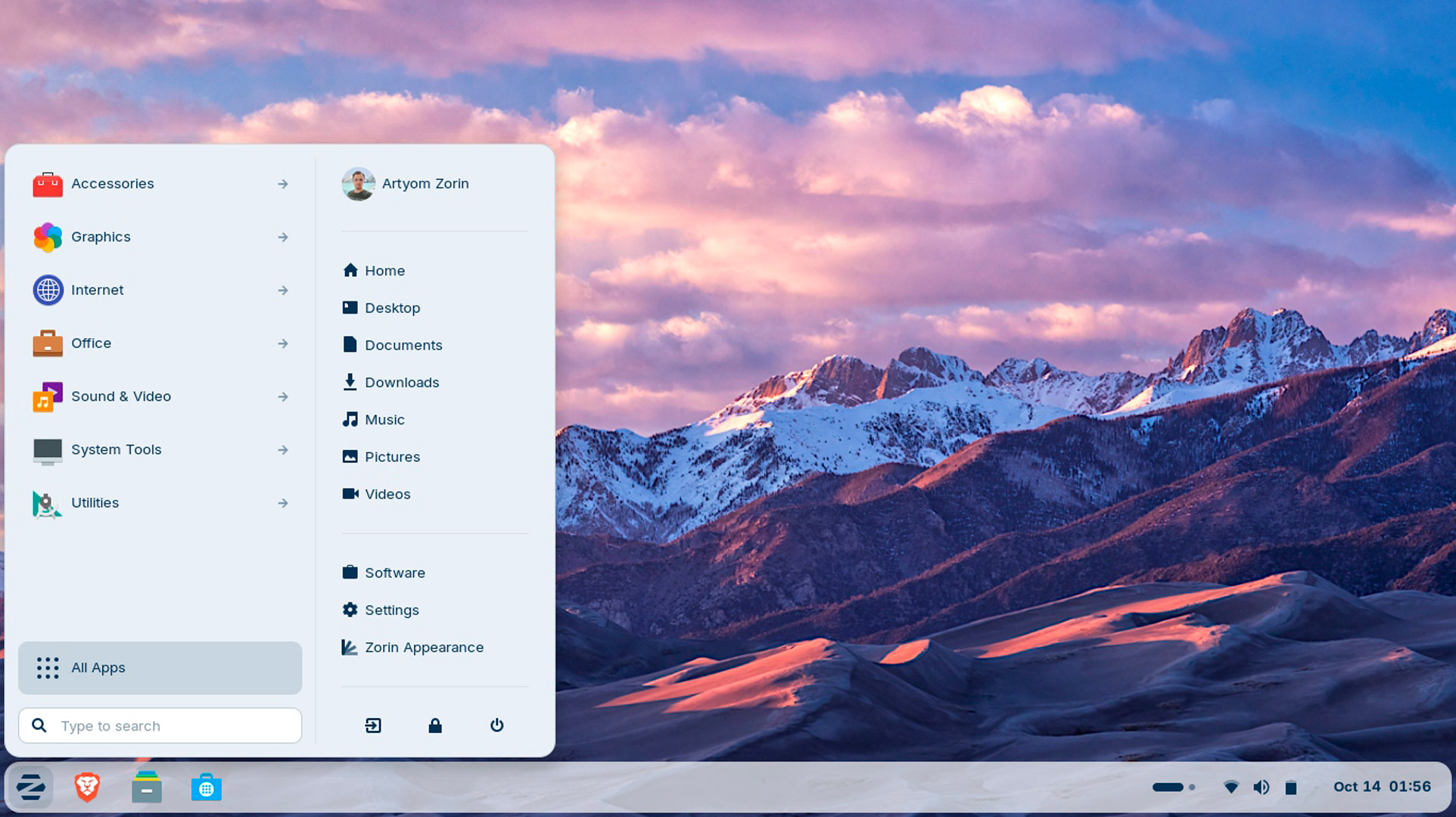Click the volume icon in the system tray
The width and height of the screenshot is (1456, 817).
[1262, 787]
